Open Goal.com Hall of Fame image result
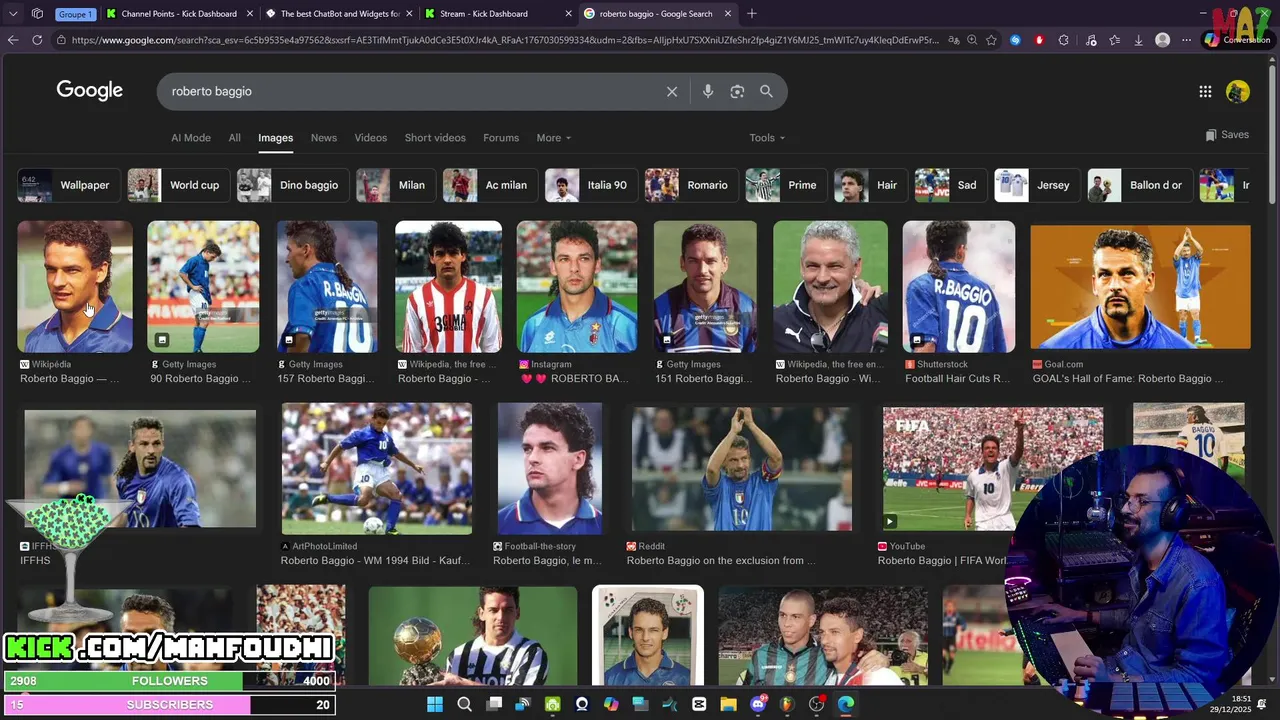The image size is (1280, 720). 1140,287
